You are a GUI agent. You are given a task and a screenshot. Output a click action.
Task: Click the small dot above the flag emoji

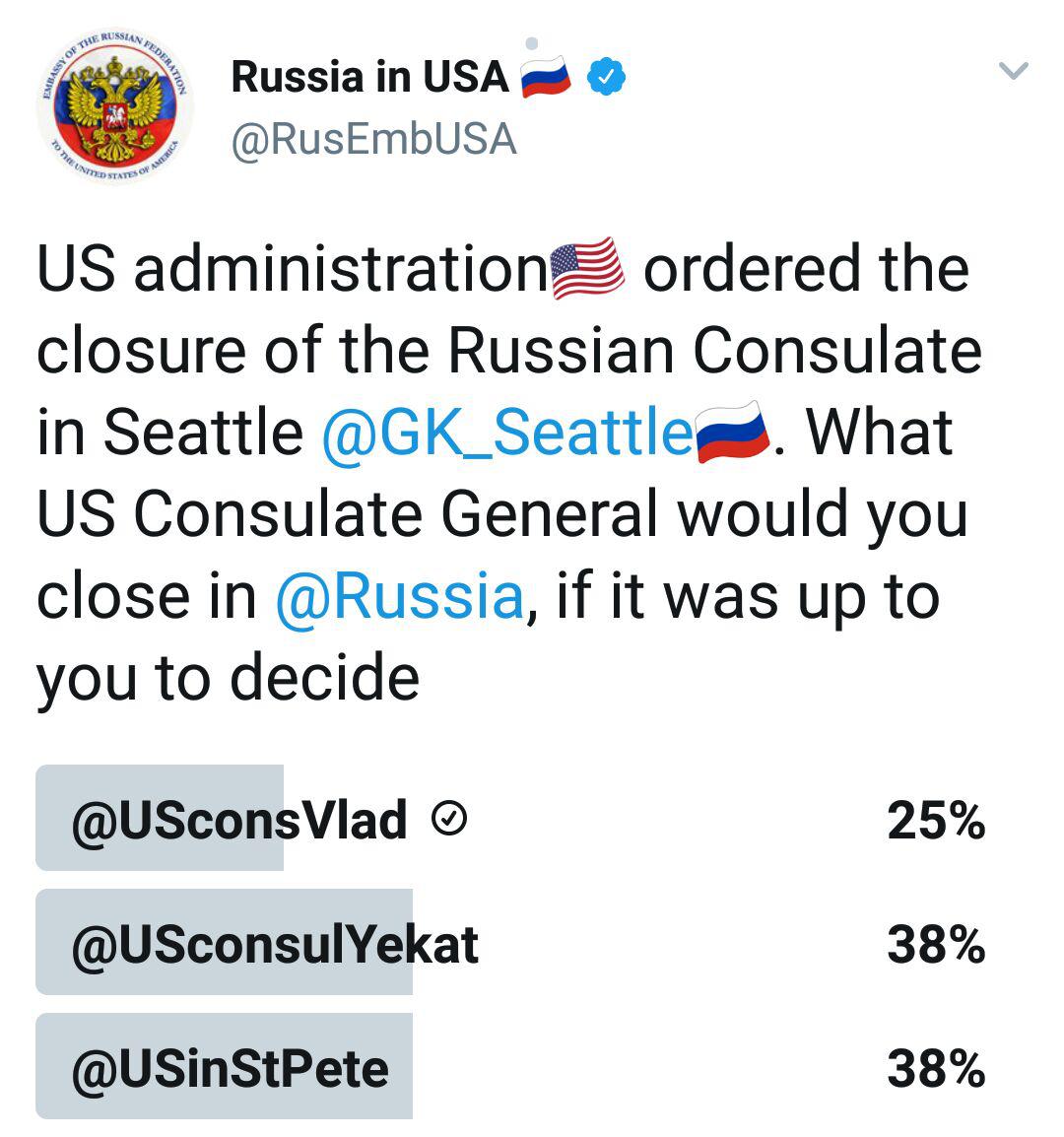(532, 43)
